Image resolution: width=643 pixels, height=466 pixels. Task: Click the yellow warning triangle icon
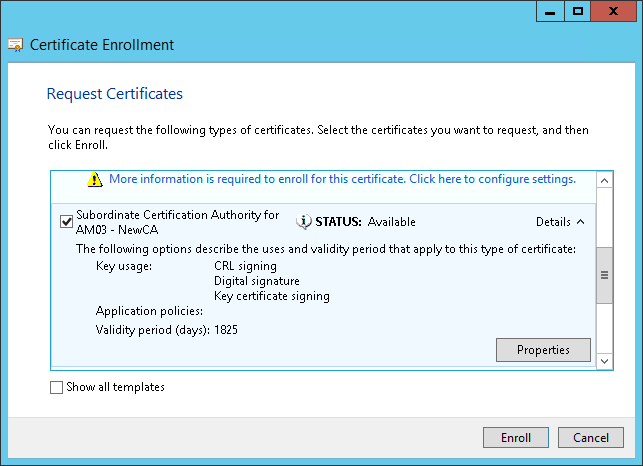point(94,180)
